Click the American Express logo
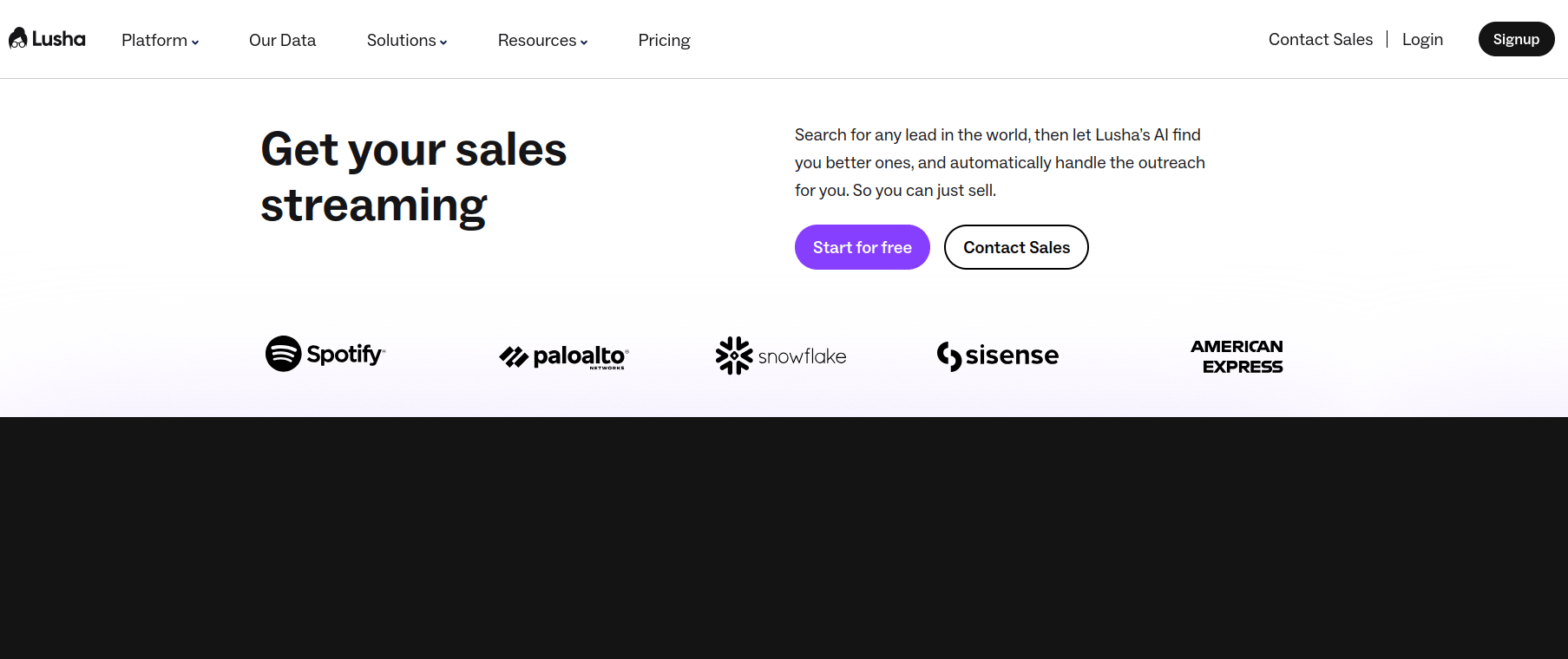Screen dimensions: 1568x659 [x=1237, y=356]
